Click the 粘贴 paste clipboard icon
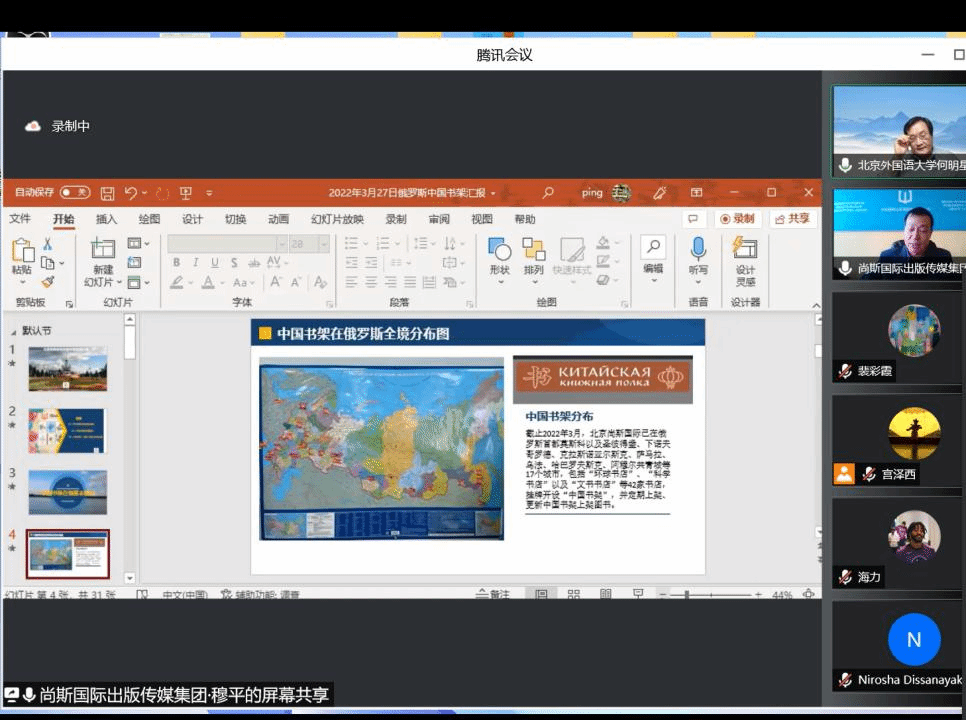Viewport: 966px width, 720px height. 22,250
